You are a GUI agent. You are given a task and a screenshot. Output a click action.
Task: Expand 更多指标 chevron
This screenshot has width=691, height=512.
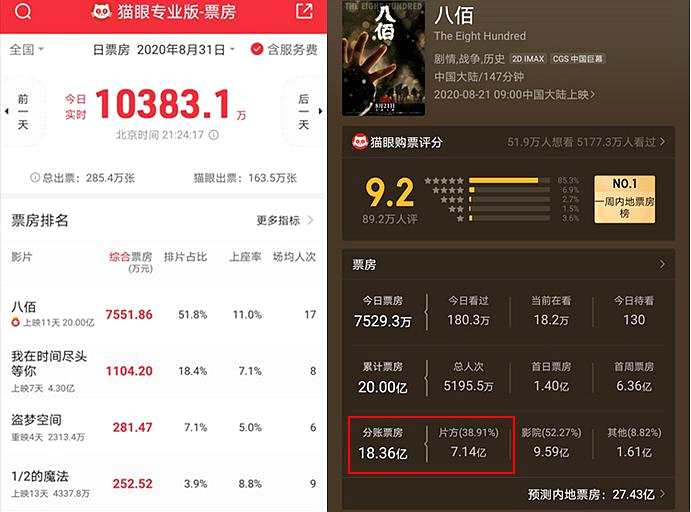[x=311, y=220]
